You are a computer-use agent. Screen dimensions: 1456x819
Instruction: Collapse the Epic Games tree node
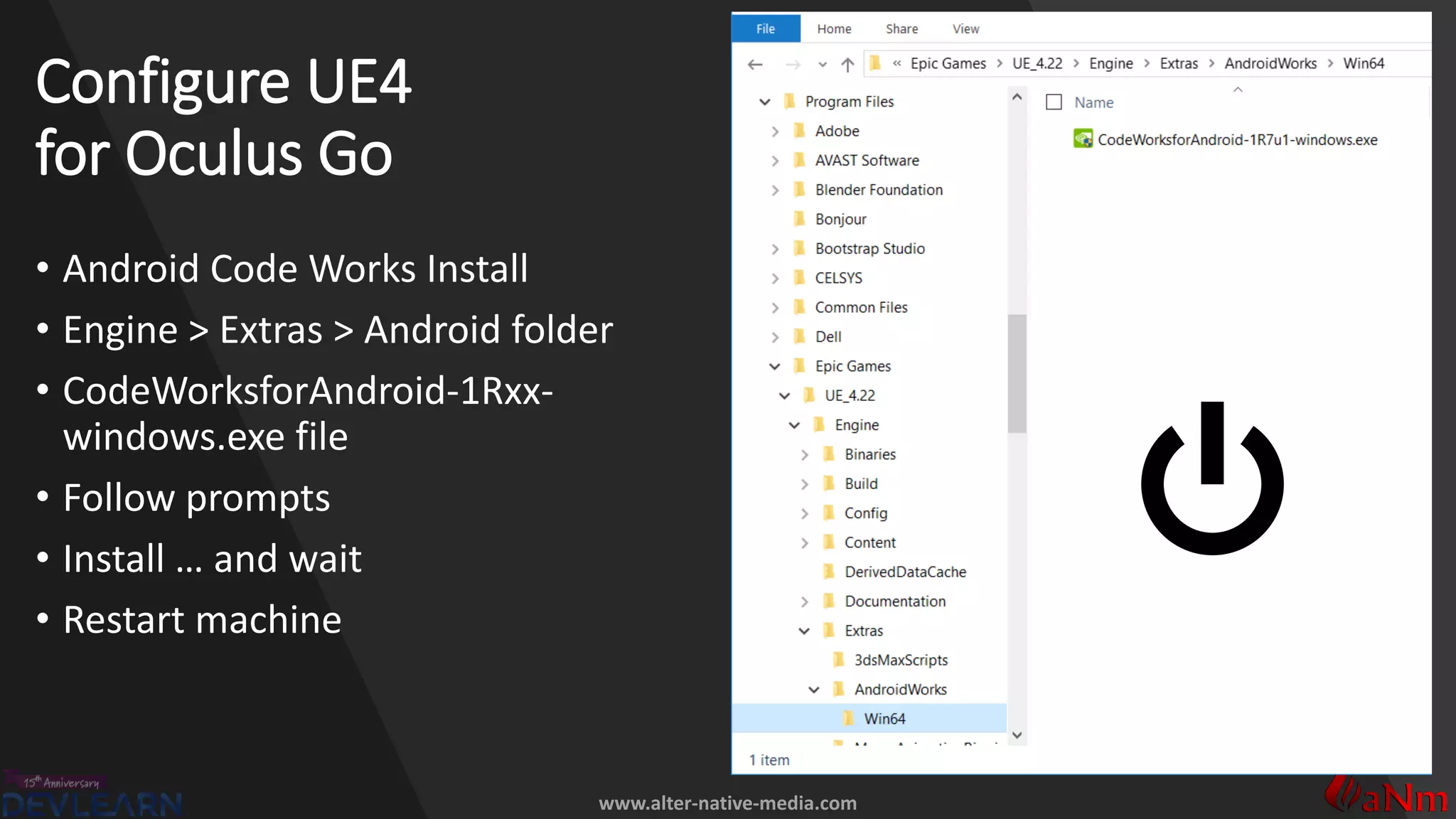point(775,367)
